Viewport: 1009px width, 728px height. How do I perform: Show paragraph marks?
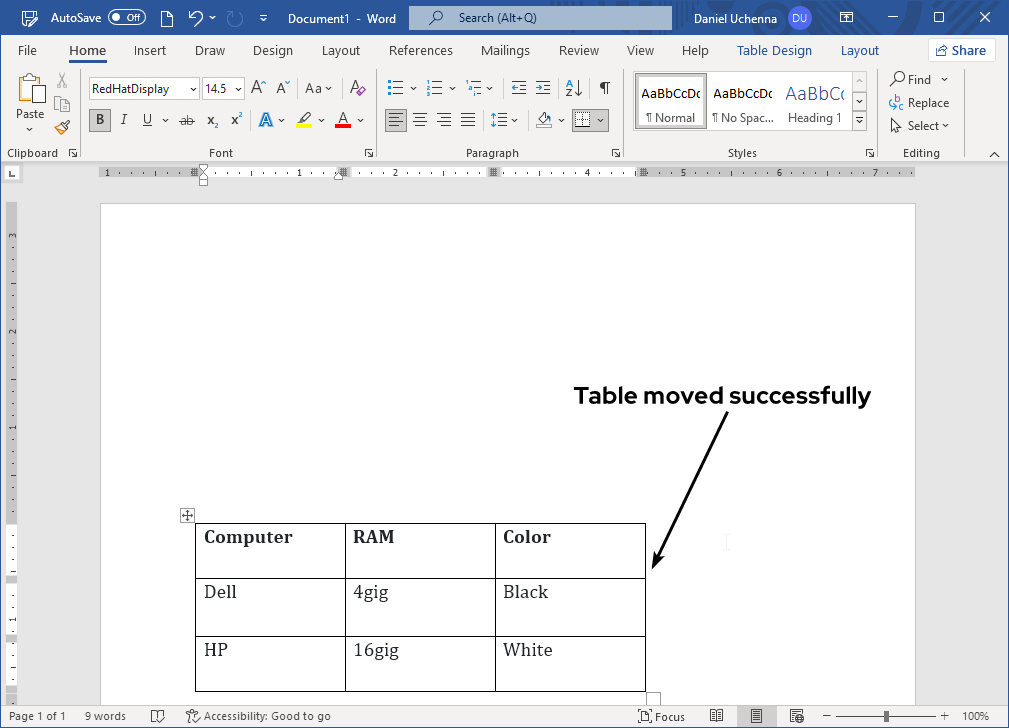pos(604,88)
